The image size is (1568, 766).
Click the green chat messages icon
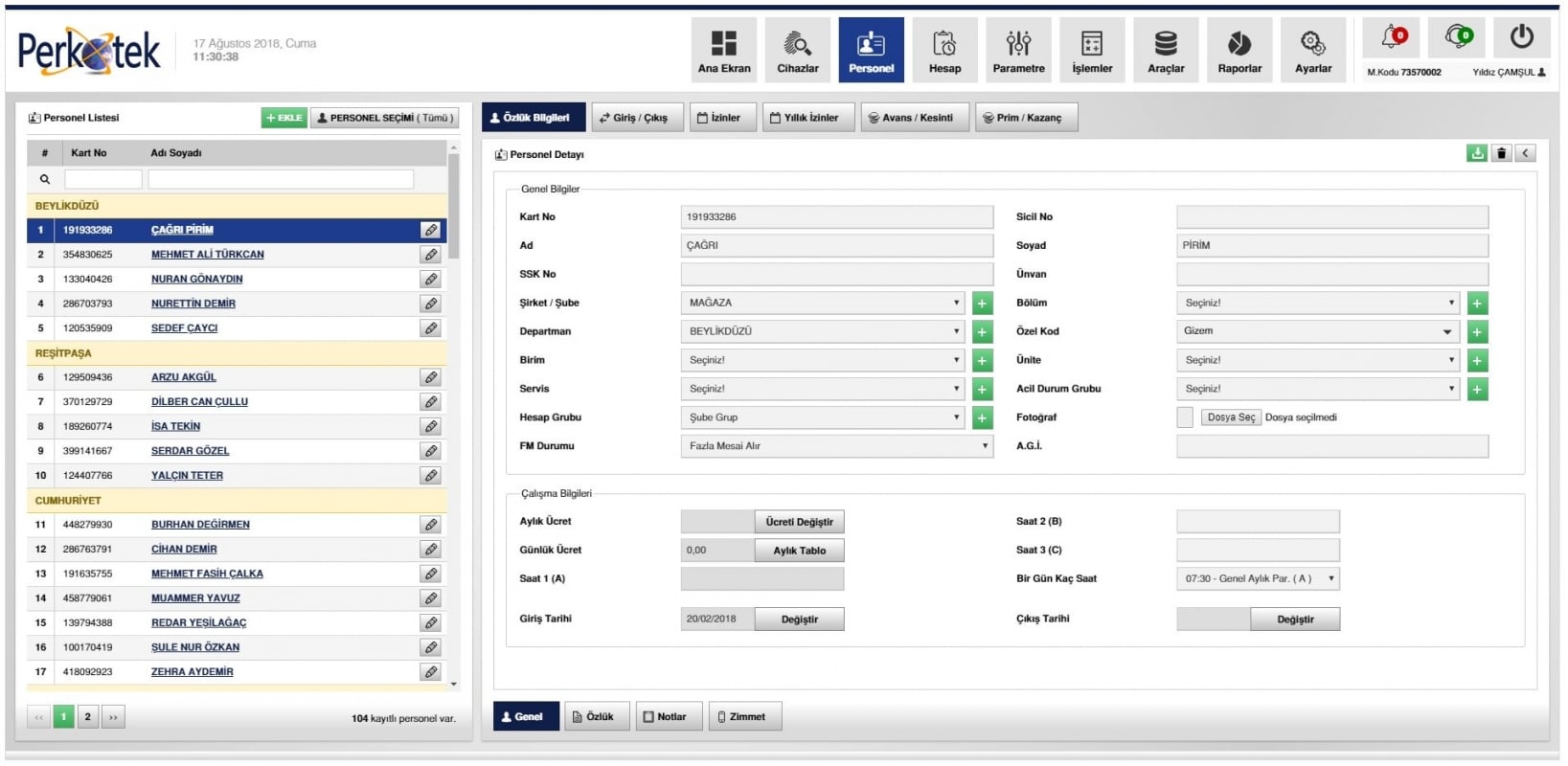click(x=1457, y=38)
